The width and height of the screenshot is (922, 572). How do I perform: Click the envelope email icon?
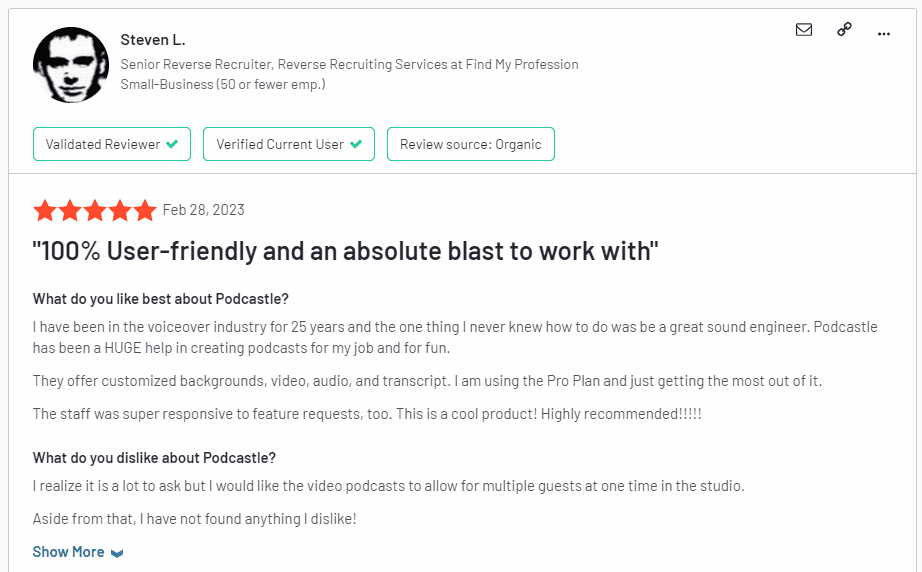(803, 29)
